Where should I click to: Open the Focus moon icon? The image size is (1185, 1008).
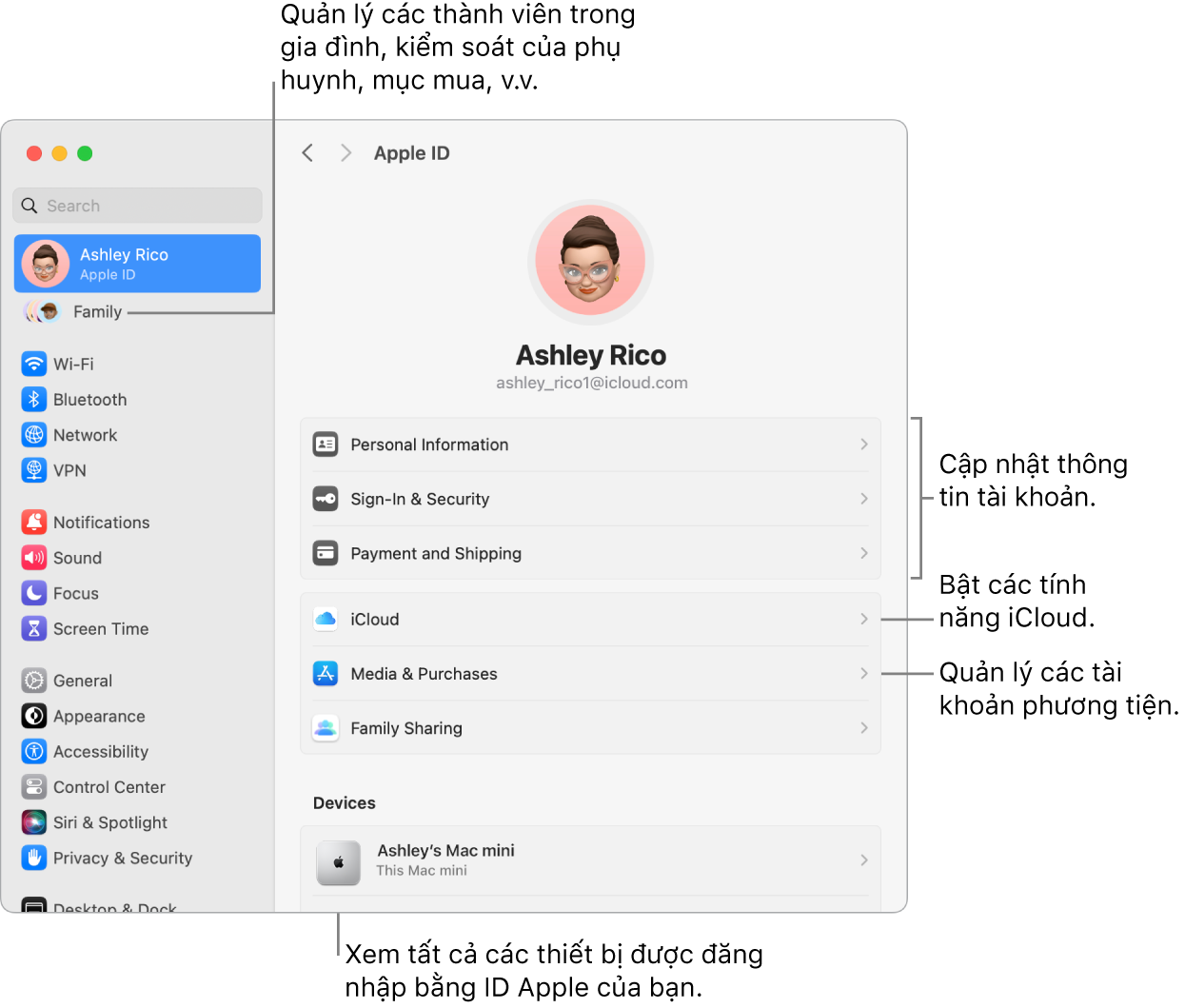click(33, 593)
